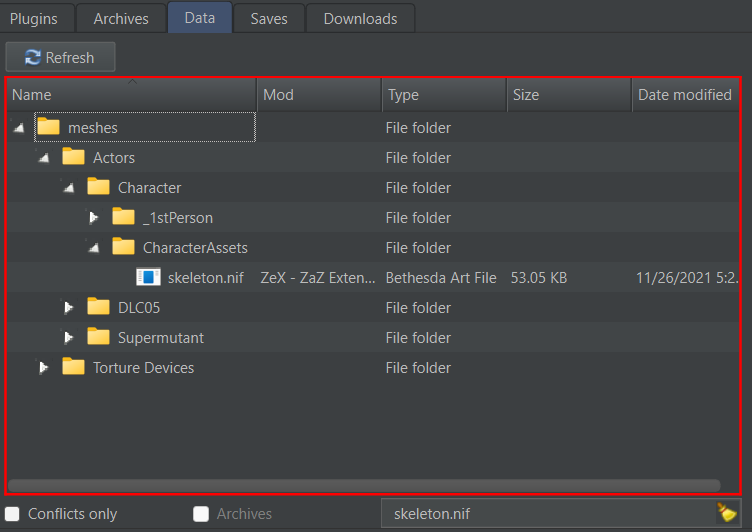This screenshot has height=532, width=752.
Task: Select the Torture Devices tree row
Action: coord(373,367)
